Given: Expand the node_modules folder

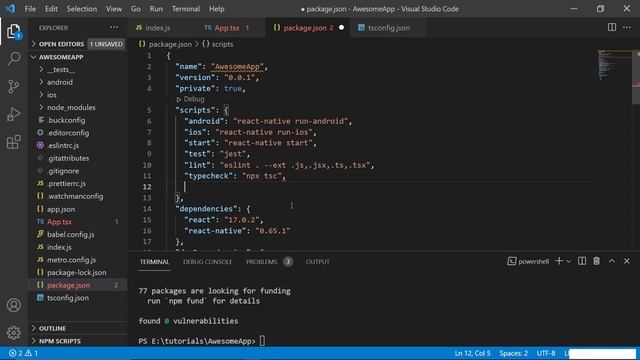Looking at the screenshot, I should click(x=78, y=108).
